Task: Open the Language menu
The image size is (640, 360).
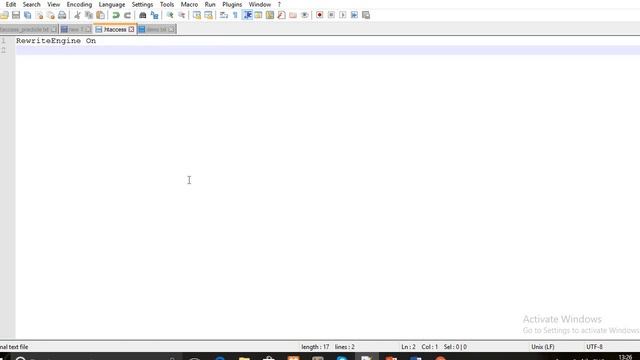Action: (x=112, y=4)
